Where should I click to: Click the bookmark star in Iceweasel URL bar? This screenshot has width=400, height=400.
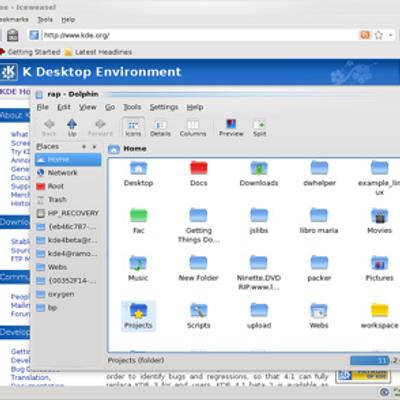pyautogui.click(x=379, y=35)
